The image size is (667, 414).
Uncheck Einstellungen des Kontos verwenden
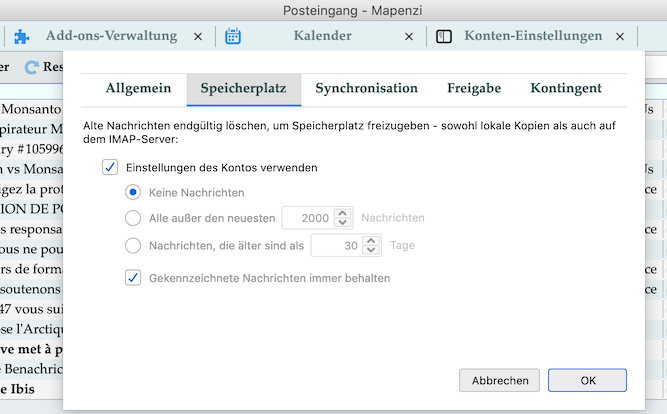(x=110, y=167)
